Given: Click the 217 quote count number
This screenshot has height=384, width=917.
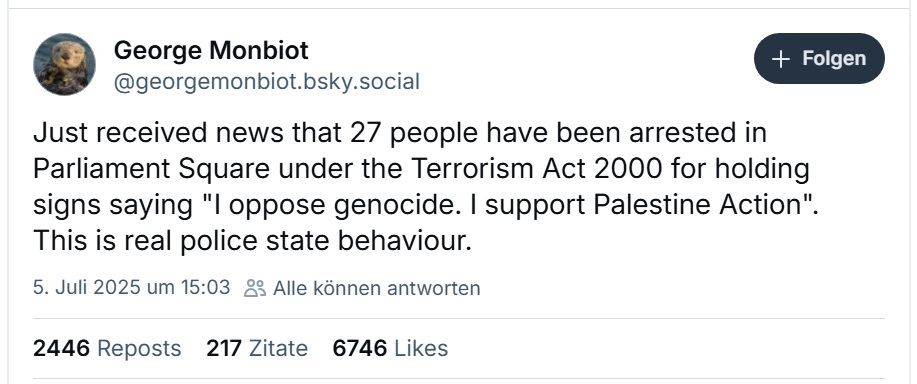Looking at the screenshot, I should click(224, 348).
